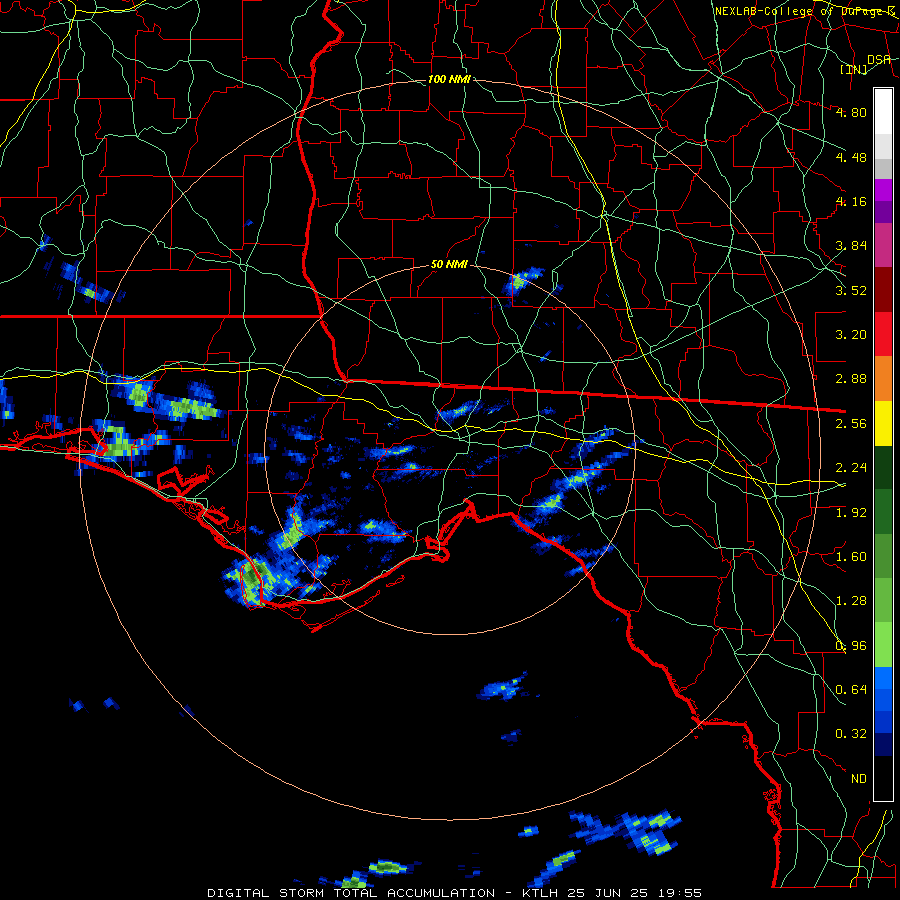The image size is (900, 900).
Task: Click the 3.52 legend value
Action: (x=851, y=290)
